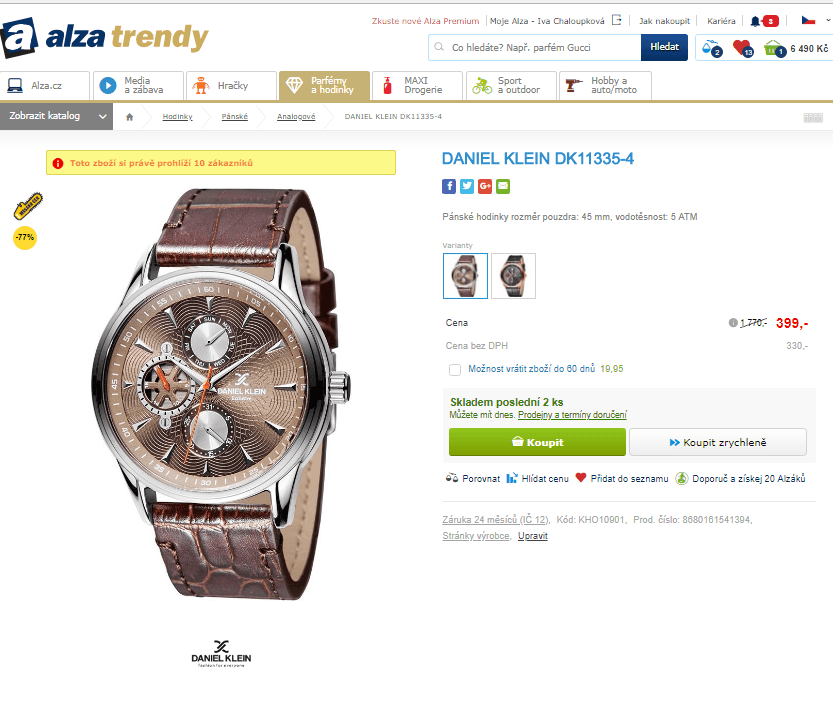This screenshot has height=701, width=833.
Task: Click the green Koupit button
Action: [x=537, y=442]
